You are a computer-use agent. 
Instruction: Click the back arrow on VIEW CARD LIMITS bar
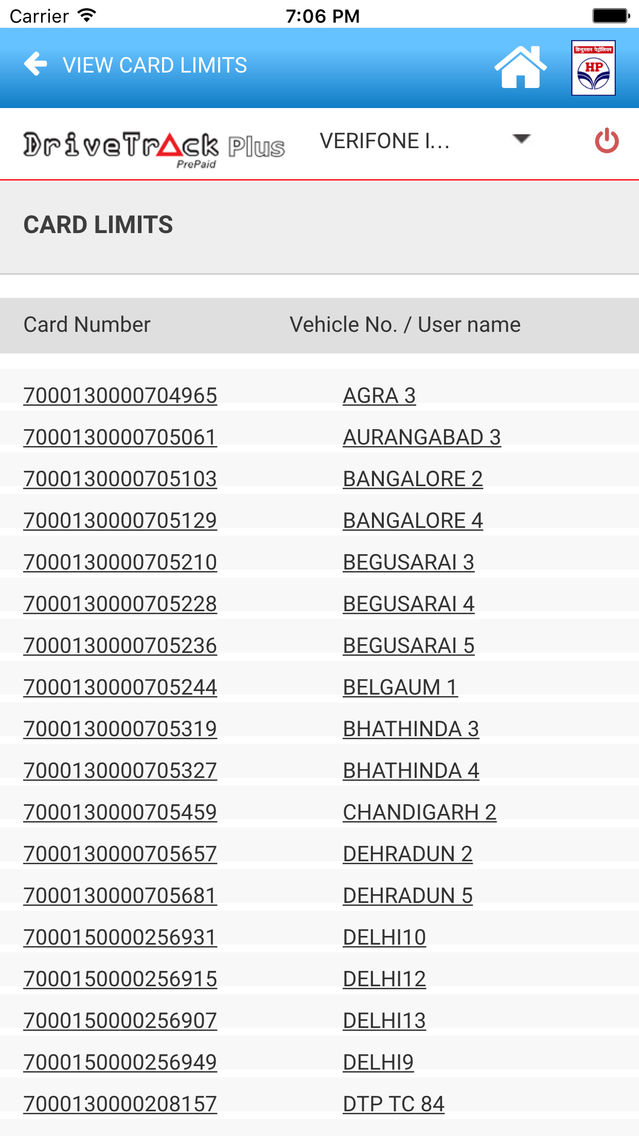[x=35, y=65]
